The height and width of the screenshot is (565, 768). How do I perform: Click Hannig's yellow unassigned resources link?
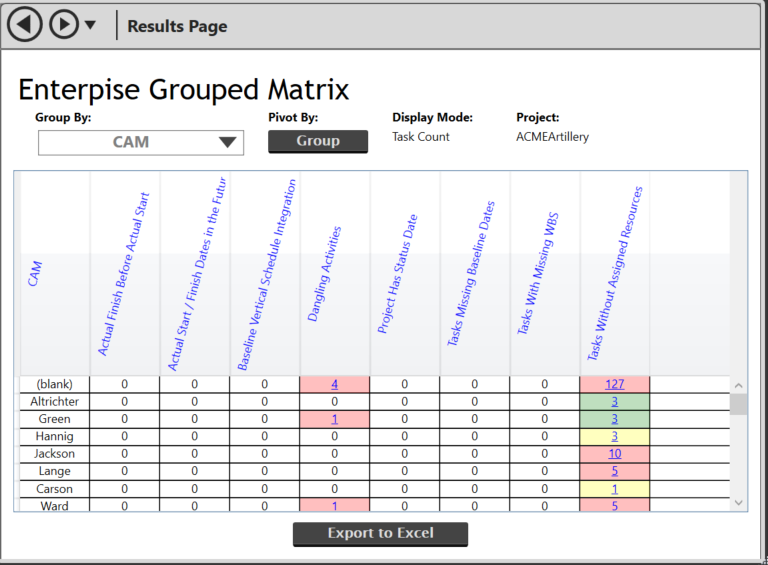pos(614,436)
